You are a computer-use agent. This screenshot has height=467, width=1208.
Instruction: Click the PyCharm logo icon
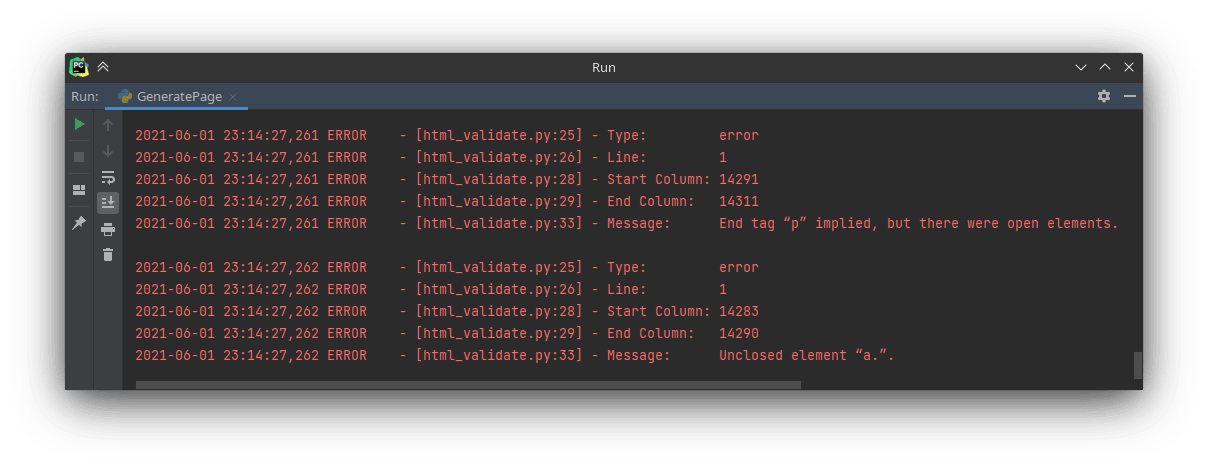point(79,67)
